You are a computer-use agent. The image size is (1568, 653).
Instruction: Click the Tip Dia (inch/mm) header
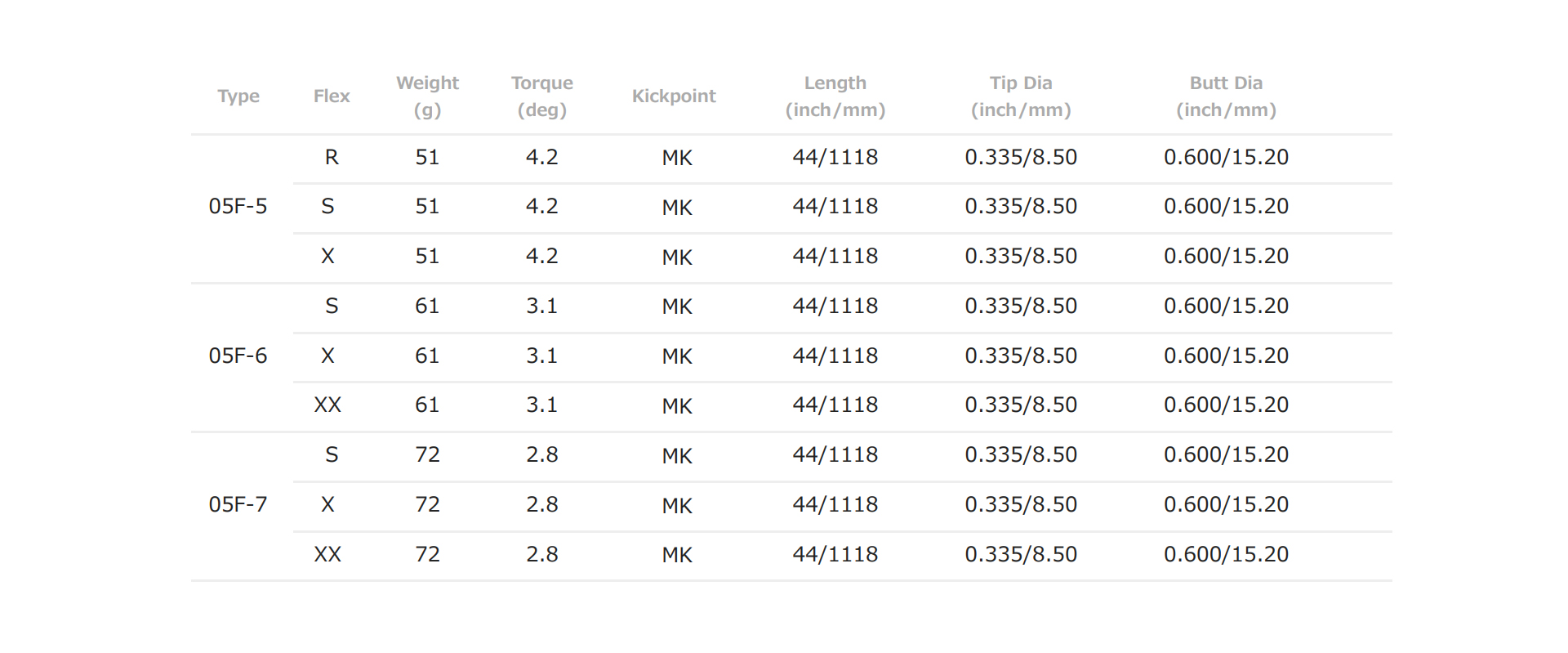pos(1021,96)
